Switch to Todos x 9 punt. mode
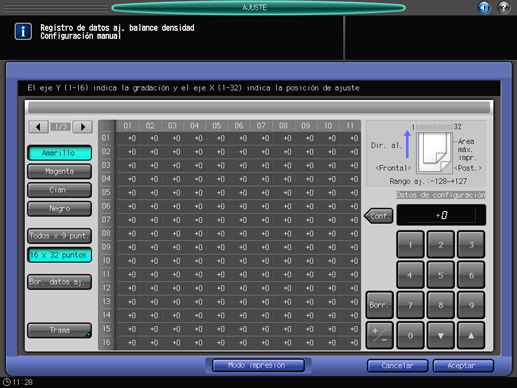This screenshot has width=517, height=388. (59, 236)
